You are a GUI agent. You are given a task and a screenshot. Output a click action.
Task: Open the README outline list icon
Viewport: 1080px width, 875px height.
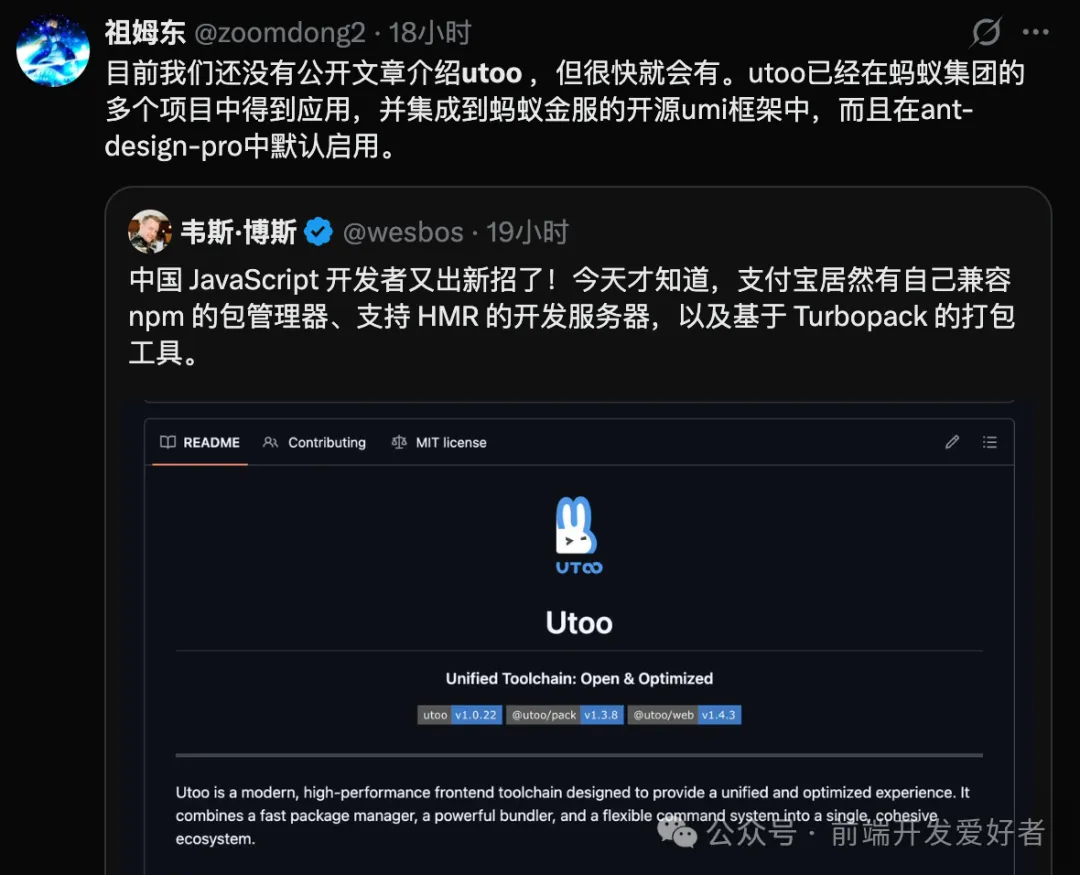coord(990,442)
